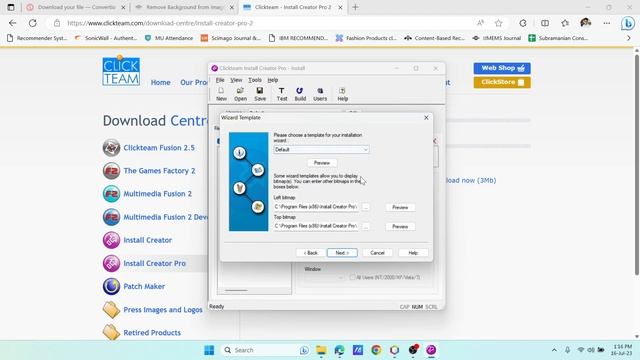Switch to the Remove Background from Image tab

(x=185, y=7)
